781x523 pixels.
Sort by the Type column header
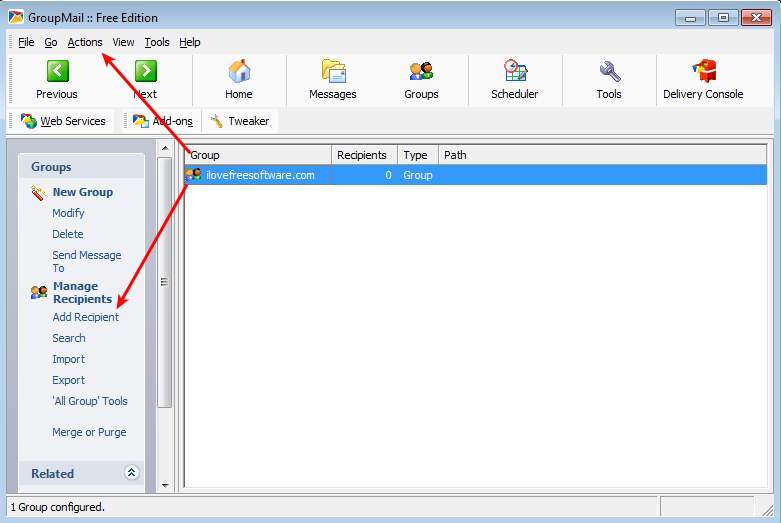pyautogui.click(x=418, y=155)
